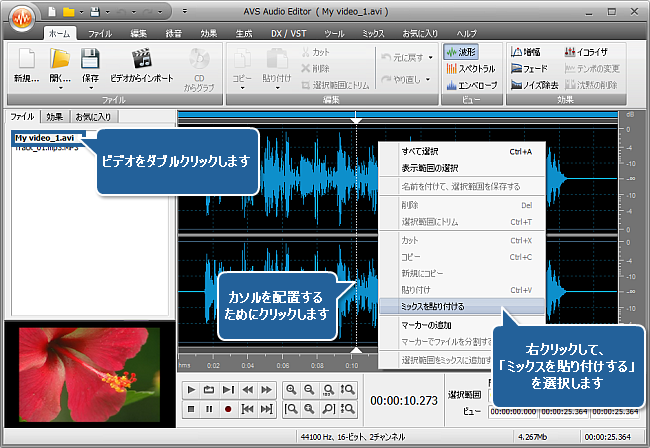Image resolution: width=650 pixels, height=448 pixels.
Task: Click the ビデオからインポート (import from video) icon
Action: (x=140, y=59)
